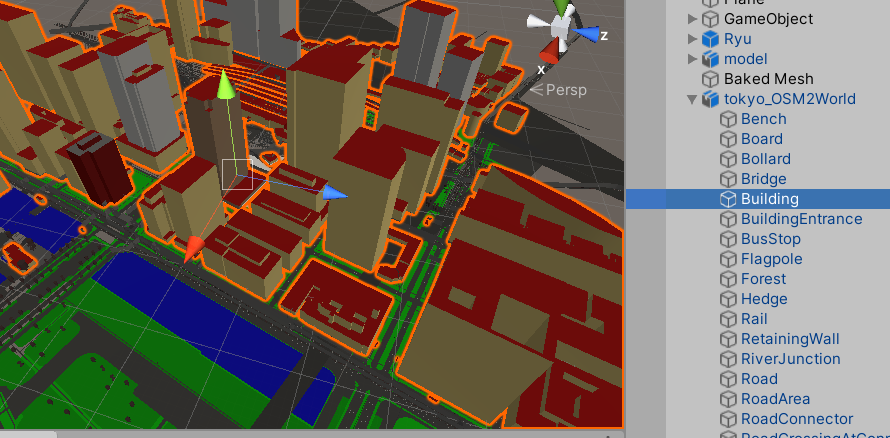Click the Road cube icon
The height and width of the screenshot is (438, 890).
click(x=728, y=379)
